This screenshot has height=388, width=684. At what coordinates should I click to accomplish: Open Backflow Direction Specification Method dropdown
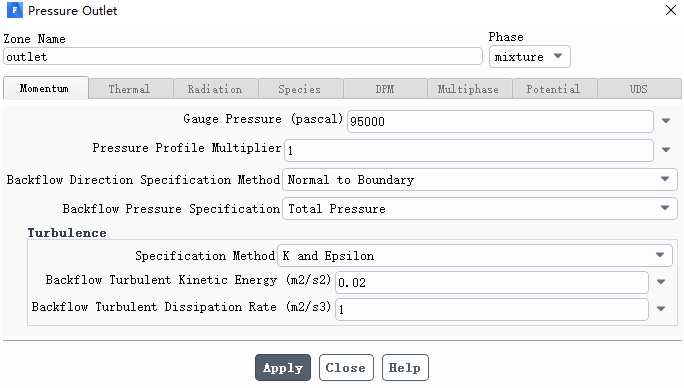[x=479, y=179]
